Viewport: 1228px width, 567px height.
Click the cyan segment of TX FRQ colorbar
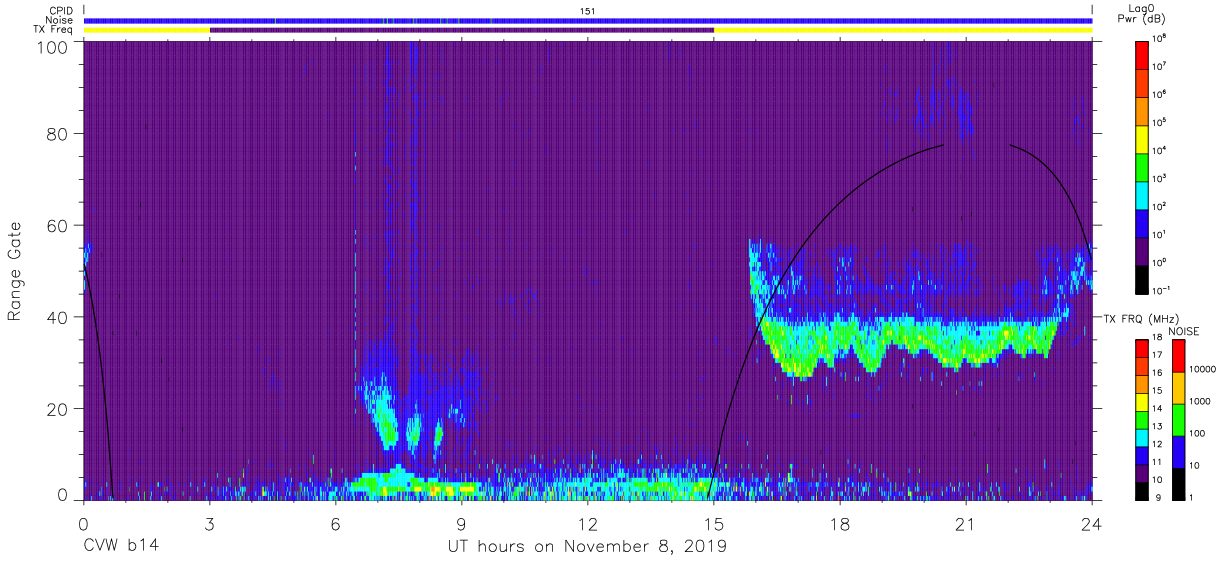click(x=1141, y=437)
